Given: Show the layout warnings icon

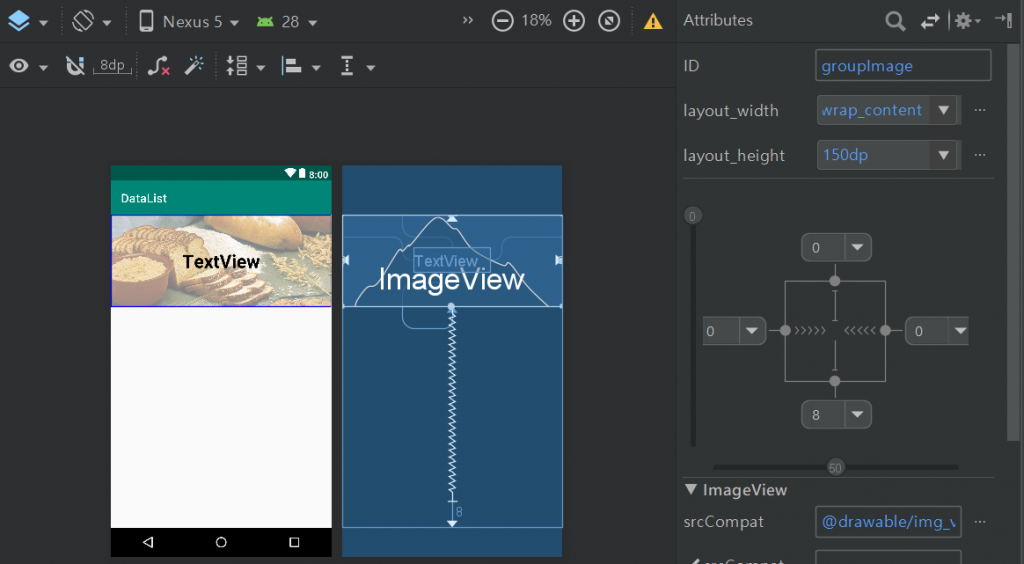Looking at the screenshot, I should [x=652, y=22].
